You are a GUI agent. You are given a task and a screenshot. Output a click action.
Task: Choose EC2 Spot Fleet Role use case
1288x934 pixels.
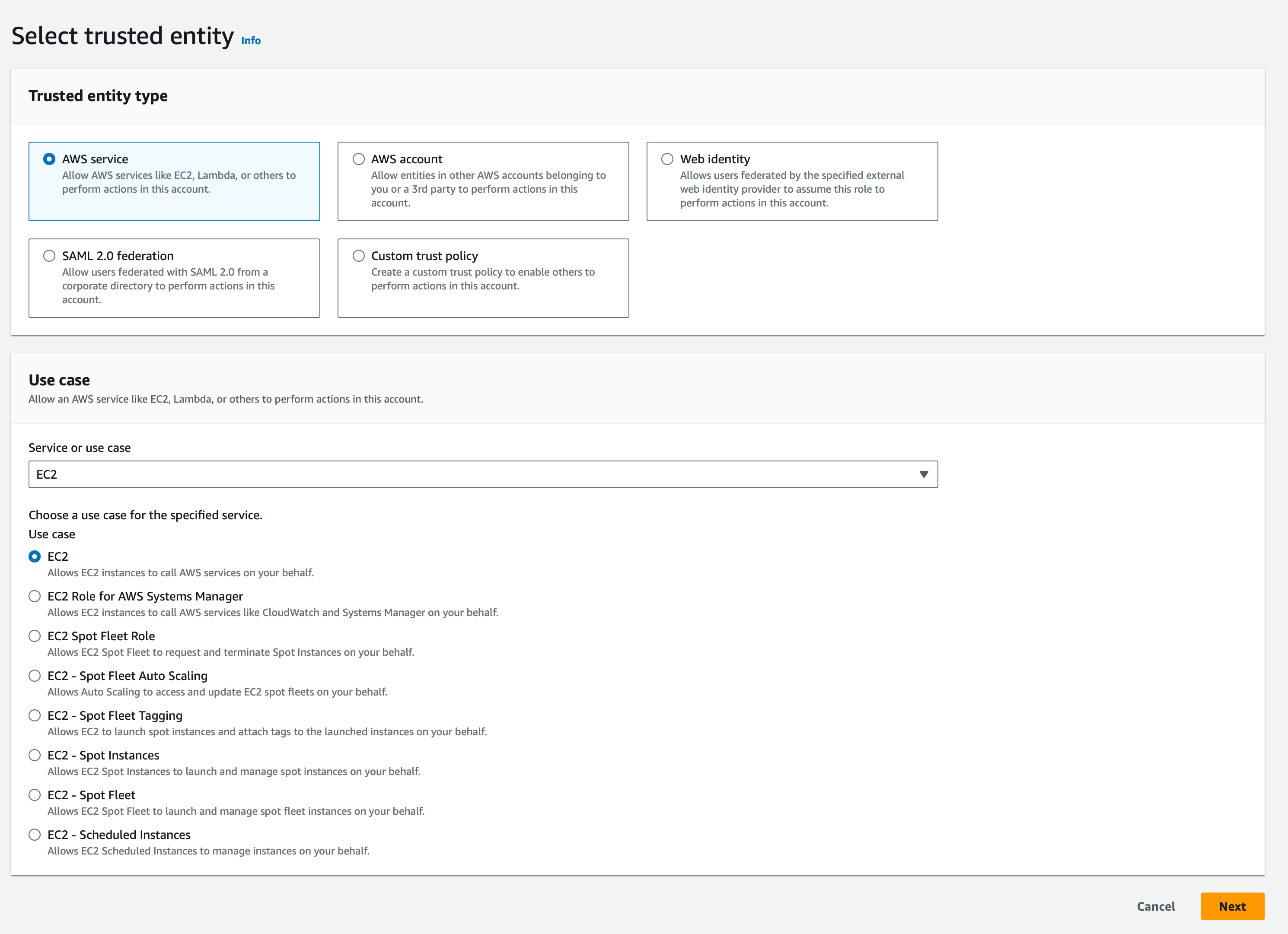(x=35, y=636)
